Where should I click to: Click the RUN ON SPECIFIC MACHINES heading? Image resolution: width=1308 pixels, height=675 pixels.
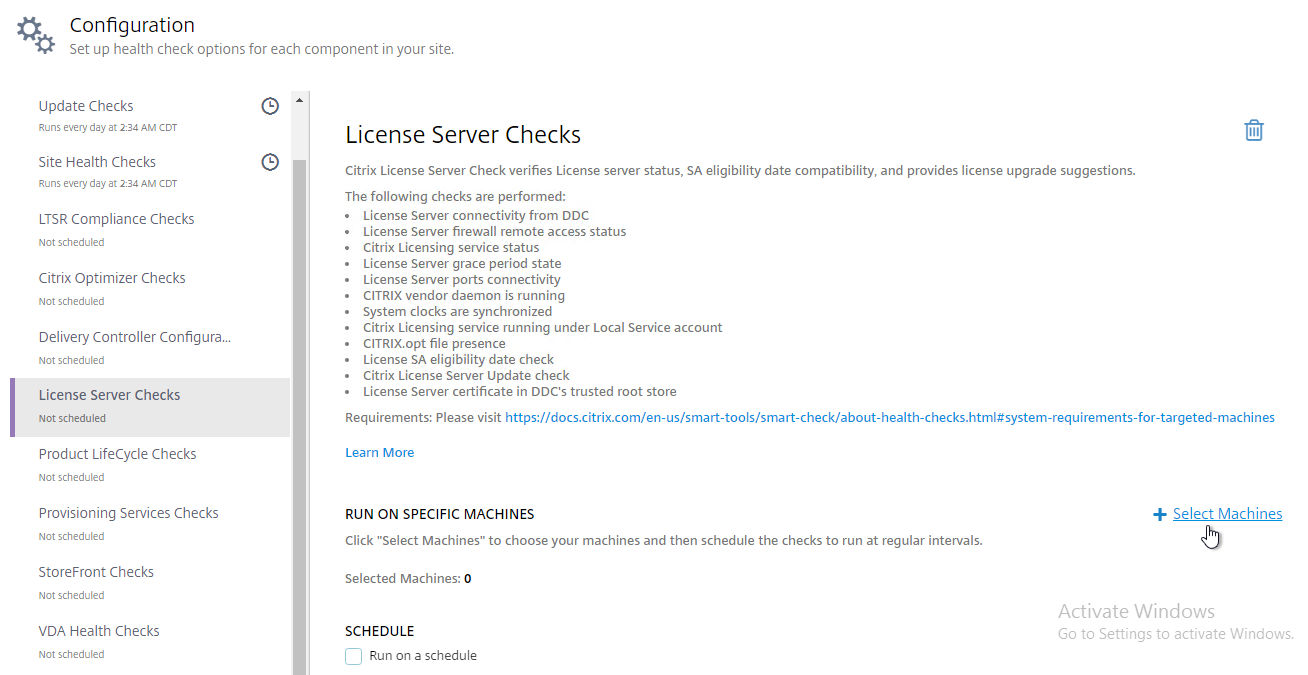[x=440, y=514]
